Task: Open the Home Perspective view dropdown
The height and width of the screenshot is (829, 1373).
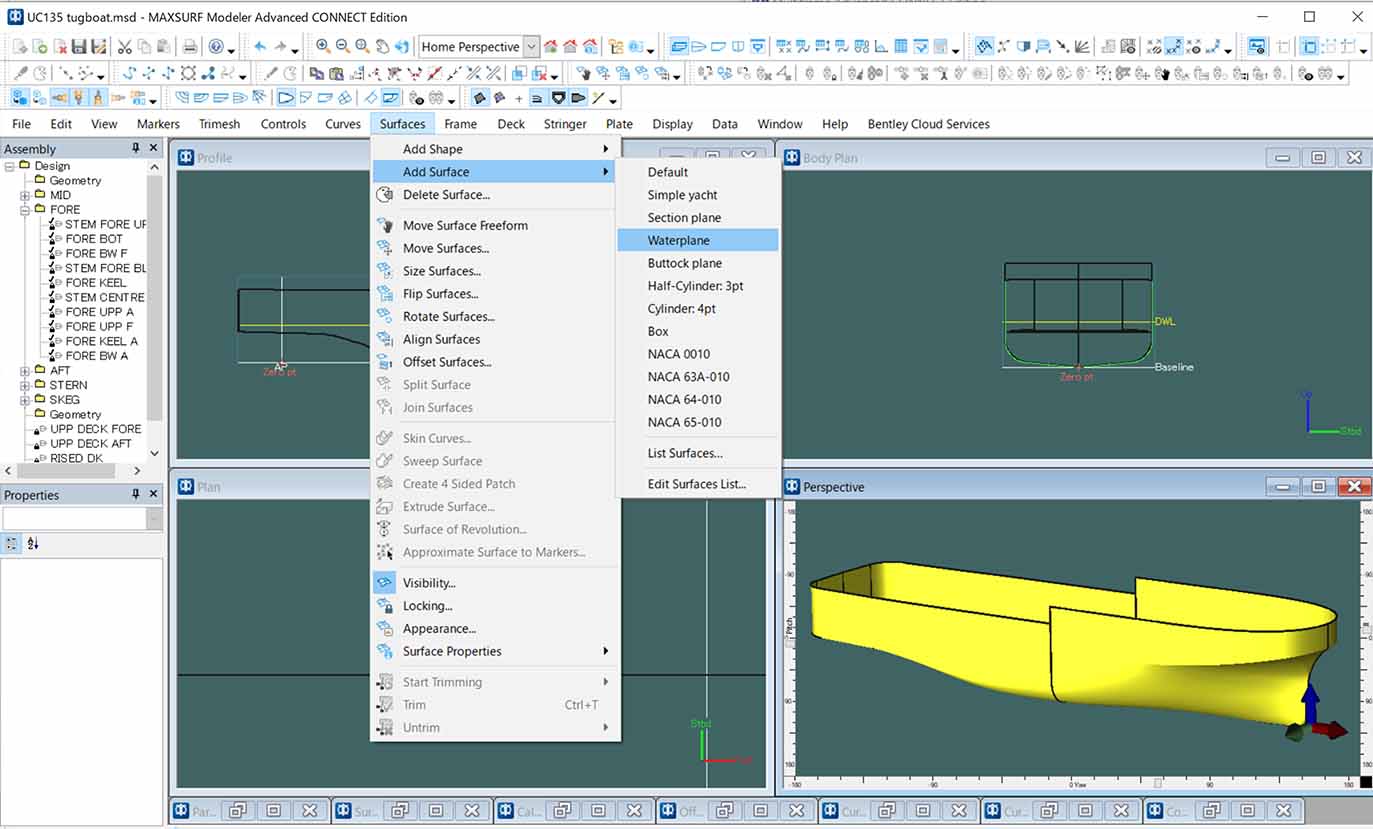Action: (x=531, y=46)
